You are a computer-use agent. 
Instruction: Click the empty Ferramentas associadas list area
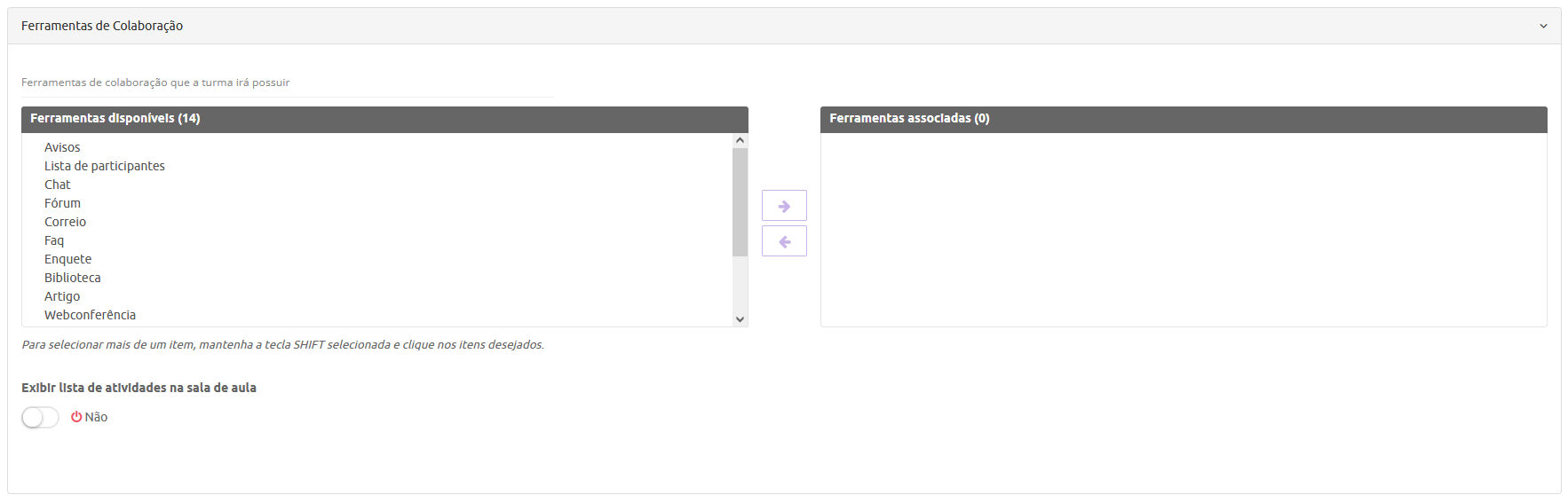(1183, 229)
